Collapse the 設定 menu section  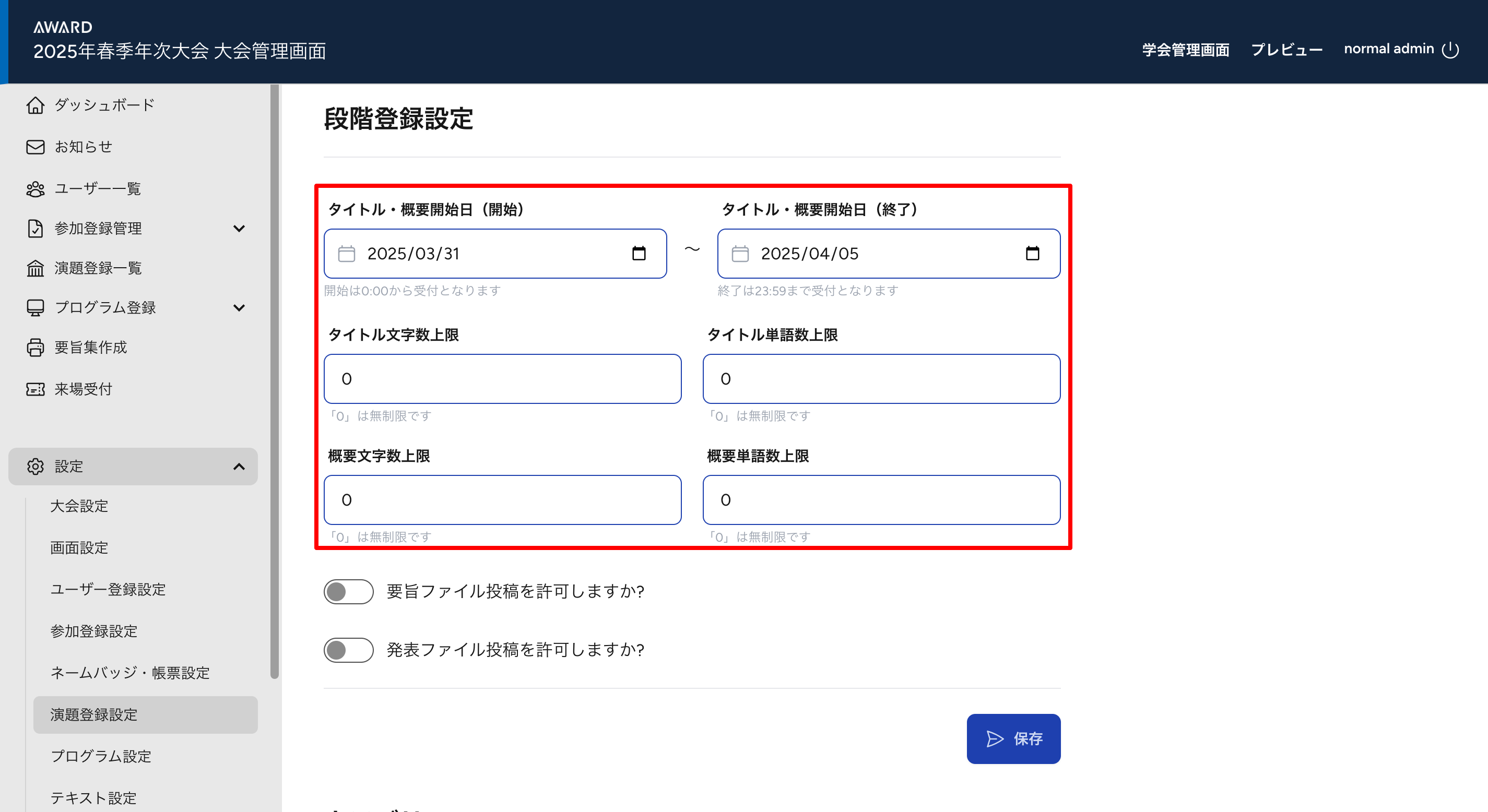[239, 467]
